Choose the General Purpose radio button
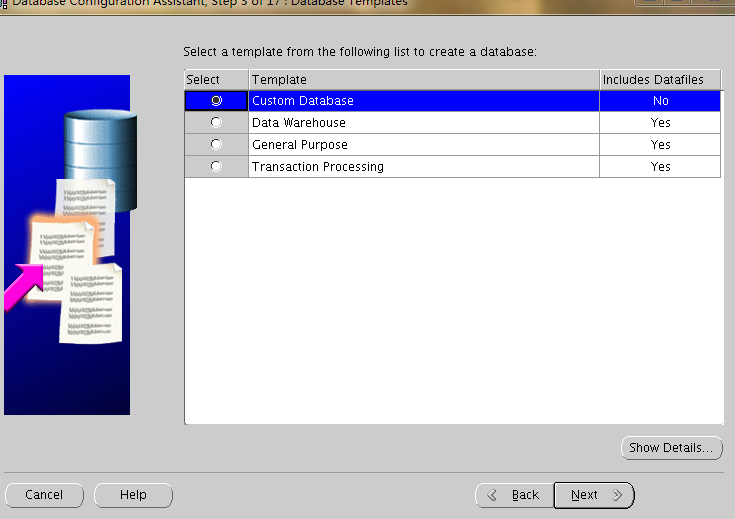The height and width of the screenshot is (519, 735). (216, 144)
